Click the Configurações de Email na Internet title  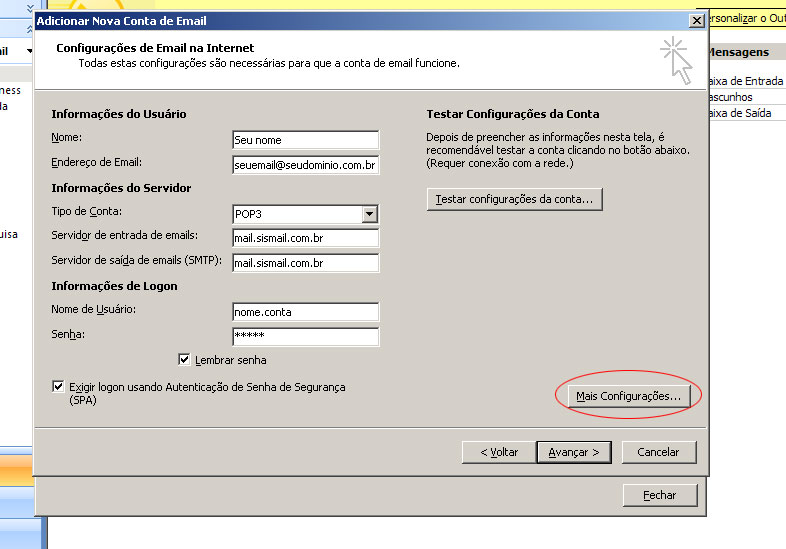[155, 48]
